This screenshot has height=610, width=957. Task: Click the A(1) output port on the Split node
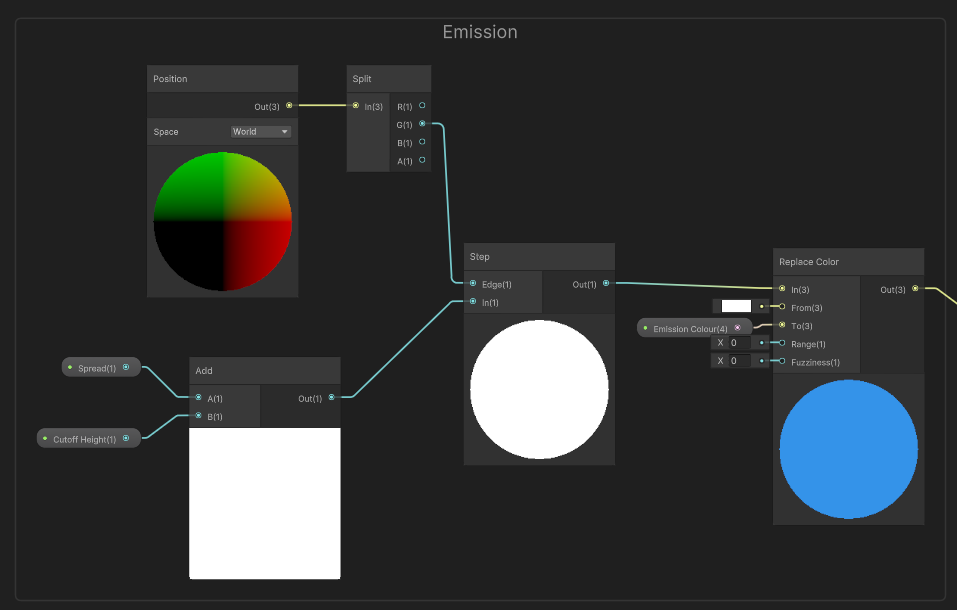click(x=422, y=160)
